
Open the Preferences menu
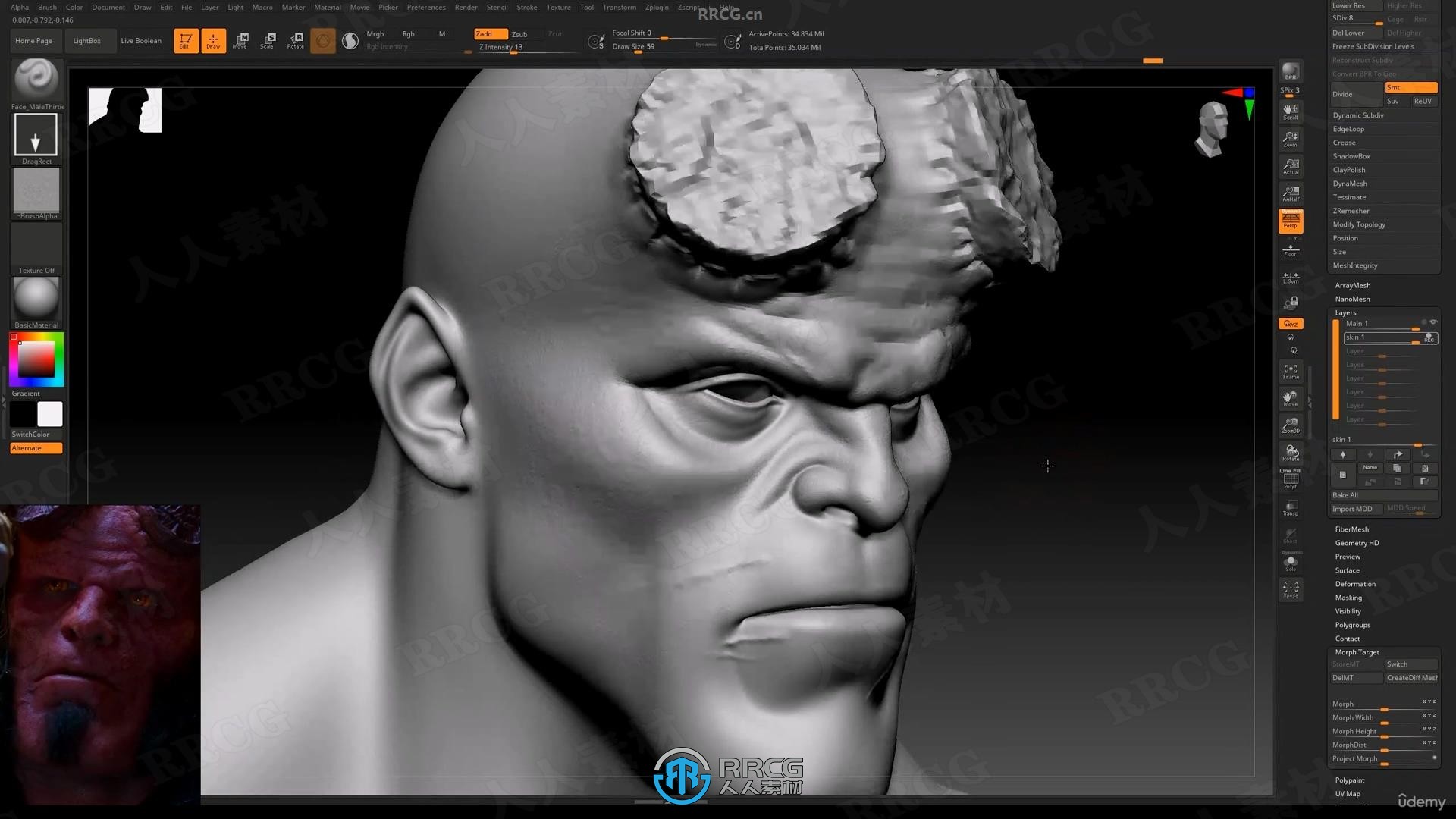pyautogui.click(x=426, y=7)
